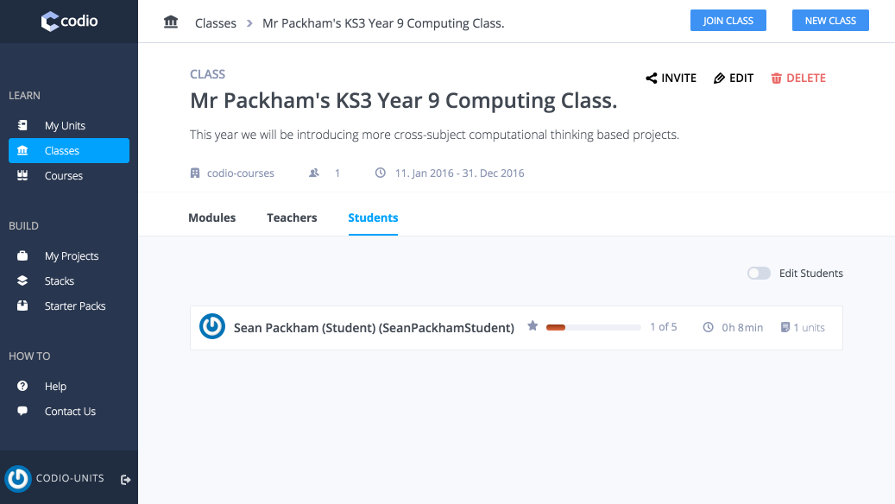Image resolution: width=895 pixels, height=504 pixels.
Task: Click the JOIN CLASS button
Action: click(728, 21)
